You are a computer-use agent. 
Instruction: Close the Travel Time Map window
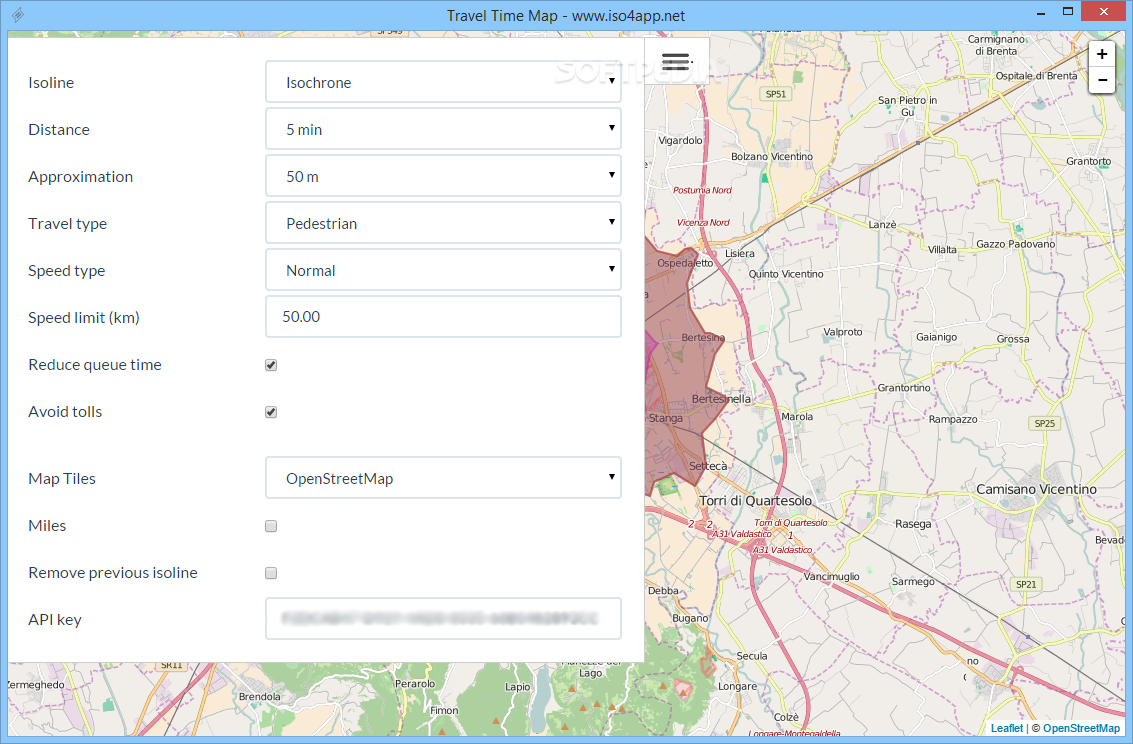coord(1103,12)
